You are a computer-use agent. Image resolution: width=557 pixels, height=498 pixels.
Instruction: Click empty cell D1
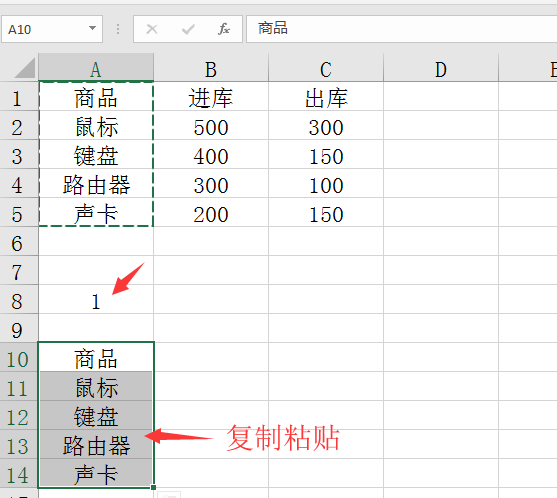(x=441, y=96)
